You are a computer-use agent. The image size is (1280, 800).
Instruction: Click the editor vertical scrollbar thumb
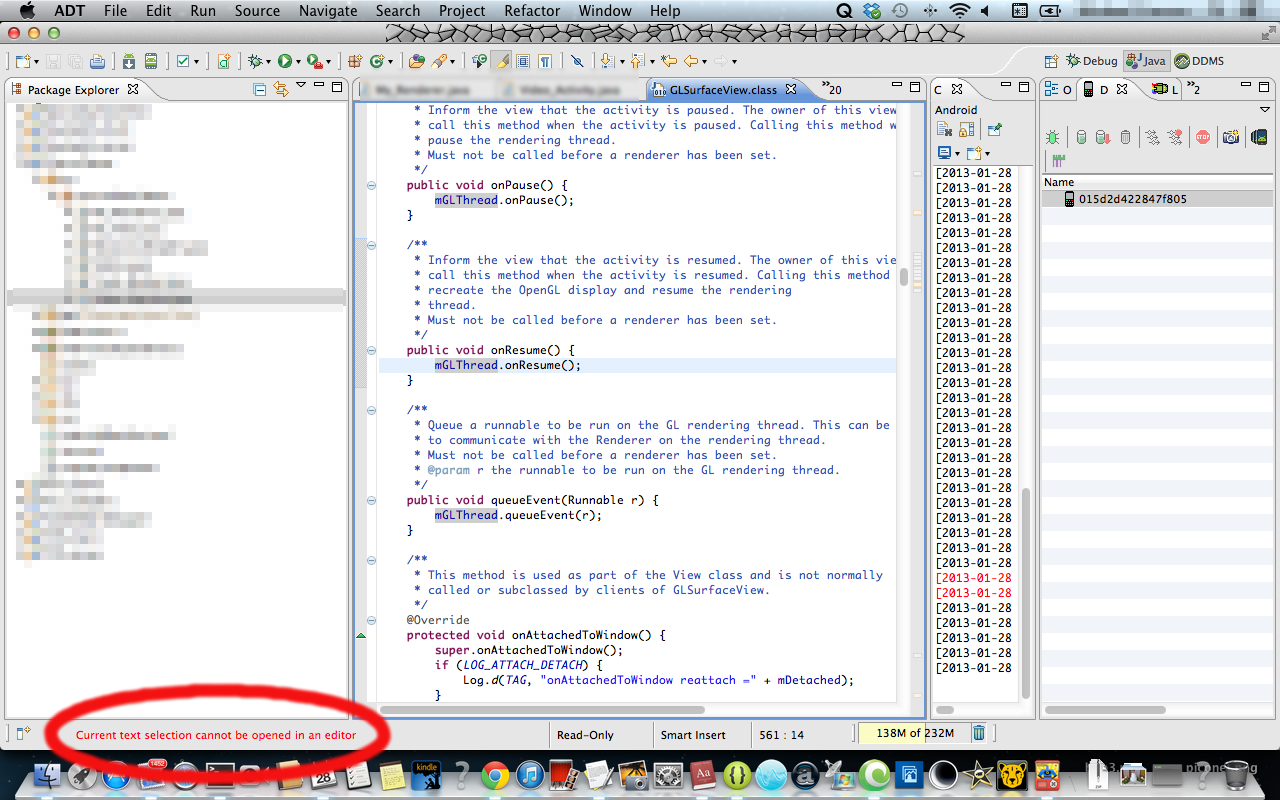(904, 277)
